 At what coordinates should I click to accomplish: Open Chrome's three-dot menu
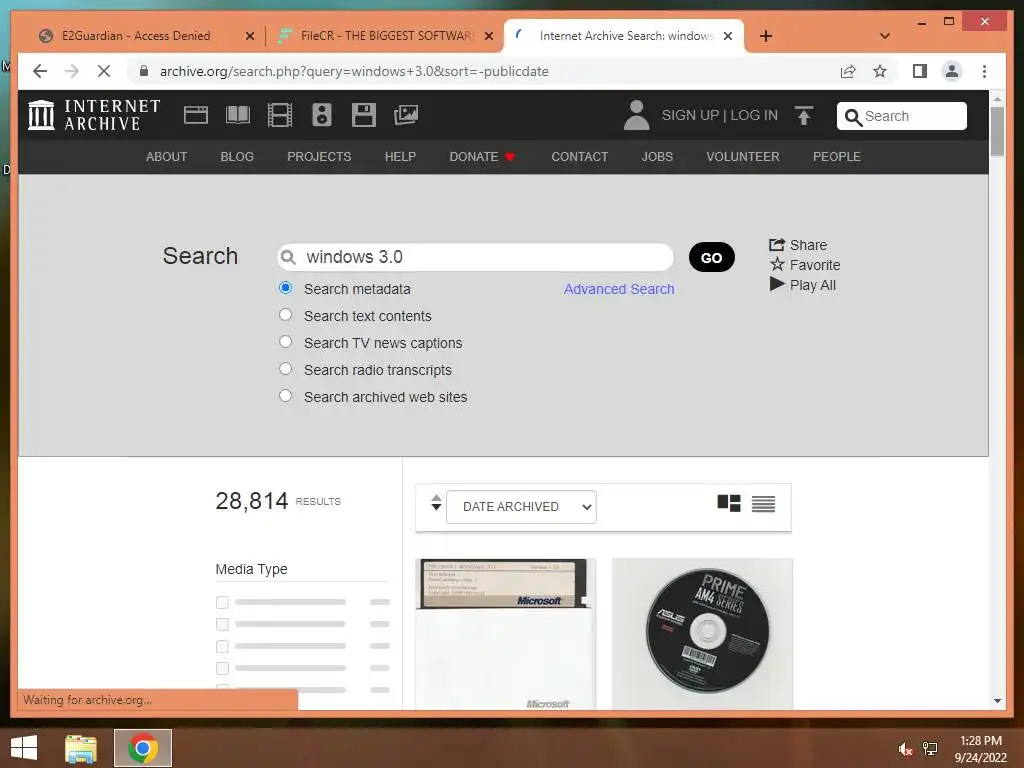click(984, 71)
